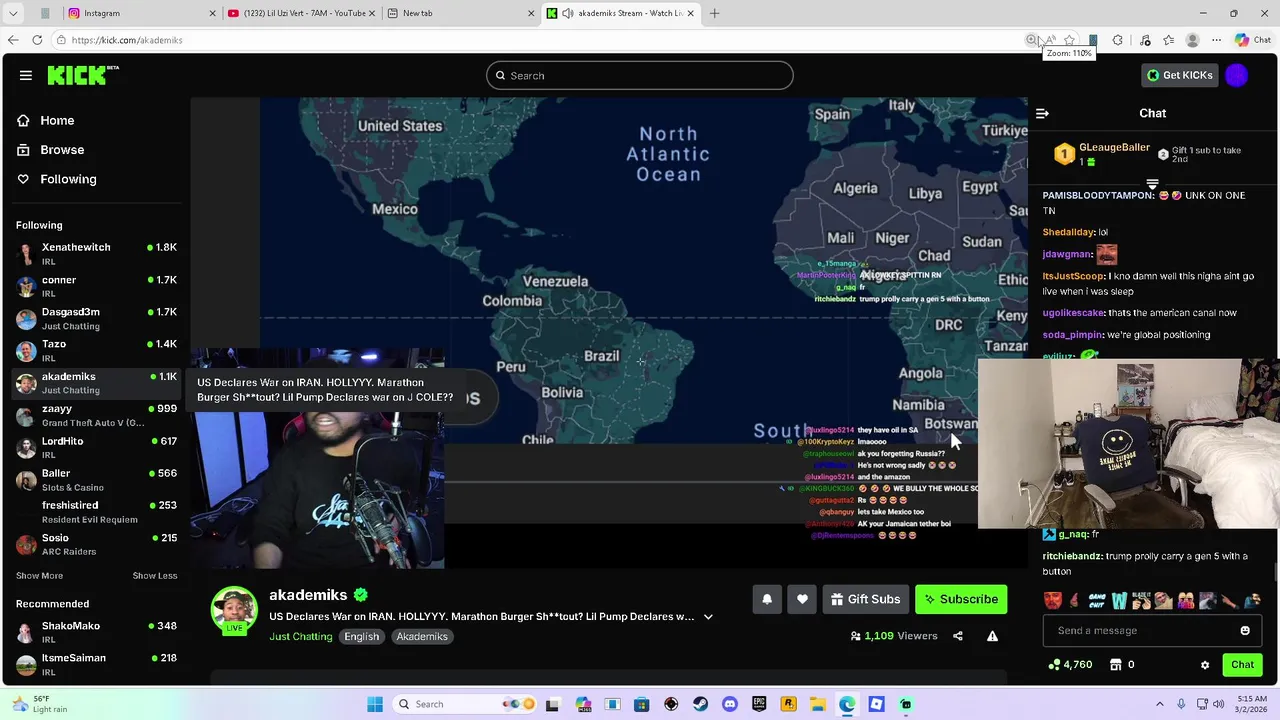
Task: Open Tazo's channel in the Following list
Action: 96,351
